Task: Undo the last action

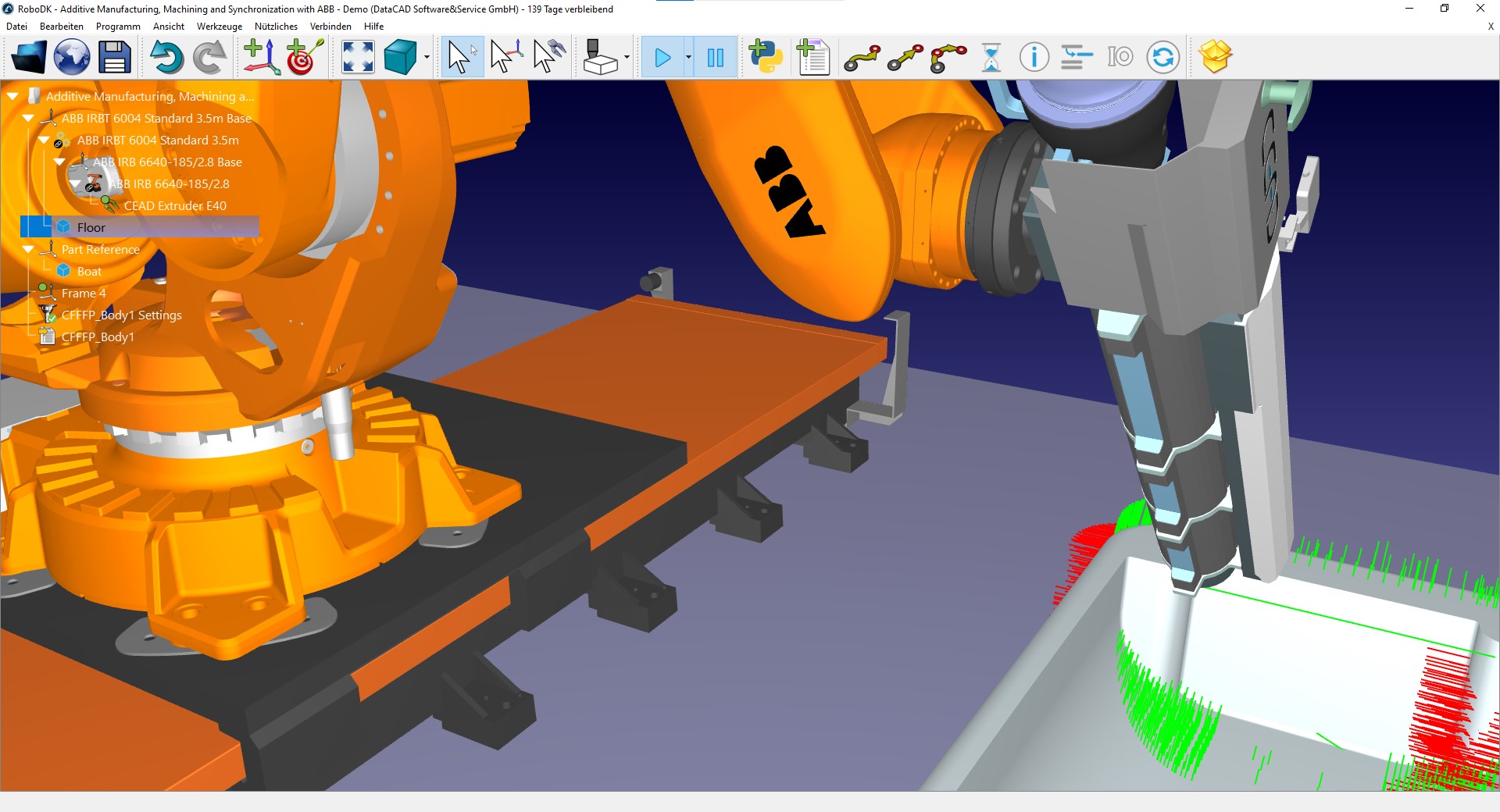Action: point(166,57)
